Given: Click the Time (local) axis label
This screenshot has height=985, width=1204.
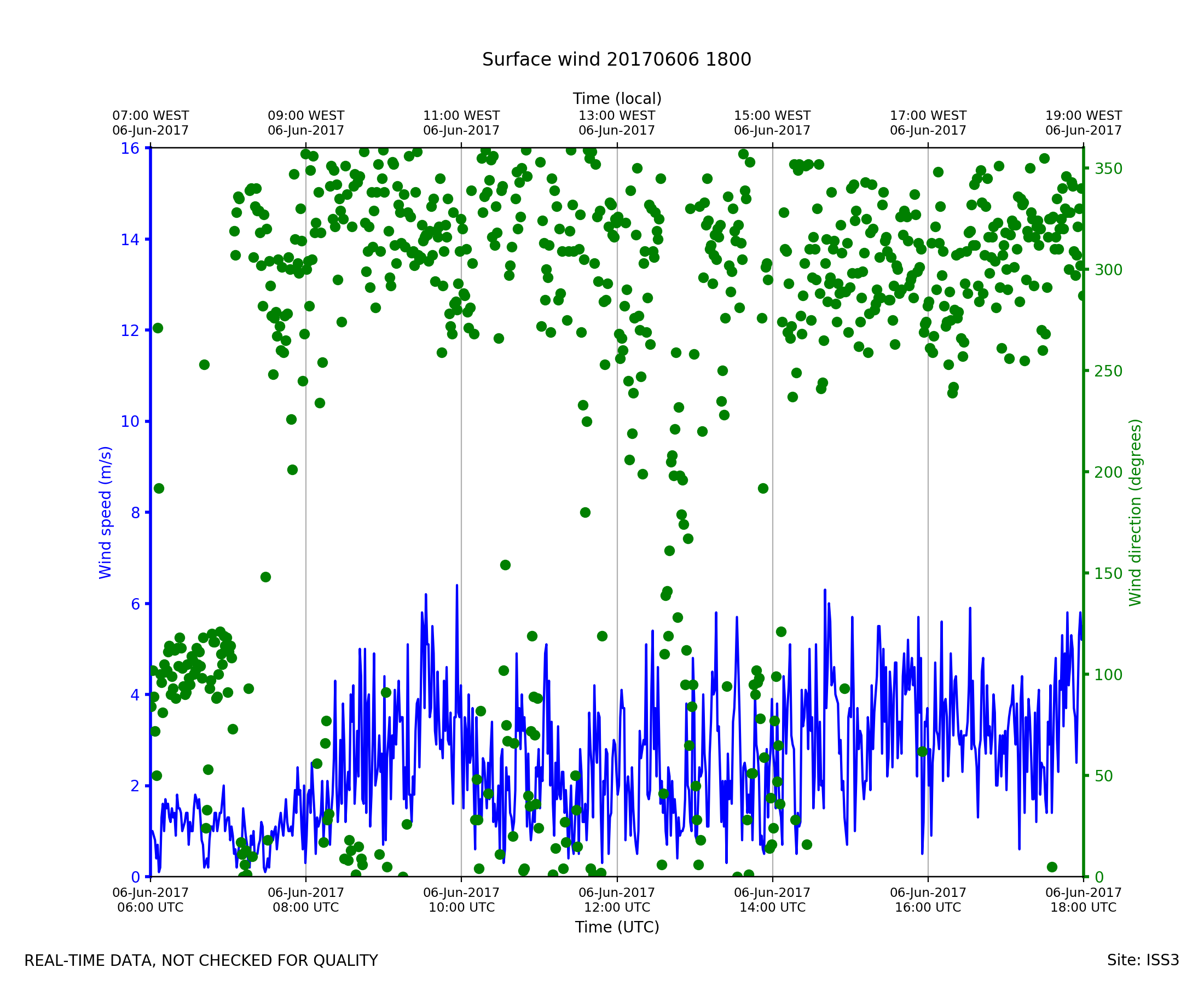Looking at the screenshot, I should pyautogui.click(x=617, y=99).
